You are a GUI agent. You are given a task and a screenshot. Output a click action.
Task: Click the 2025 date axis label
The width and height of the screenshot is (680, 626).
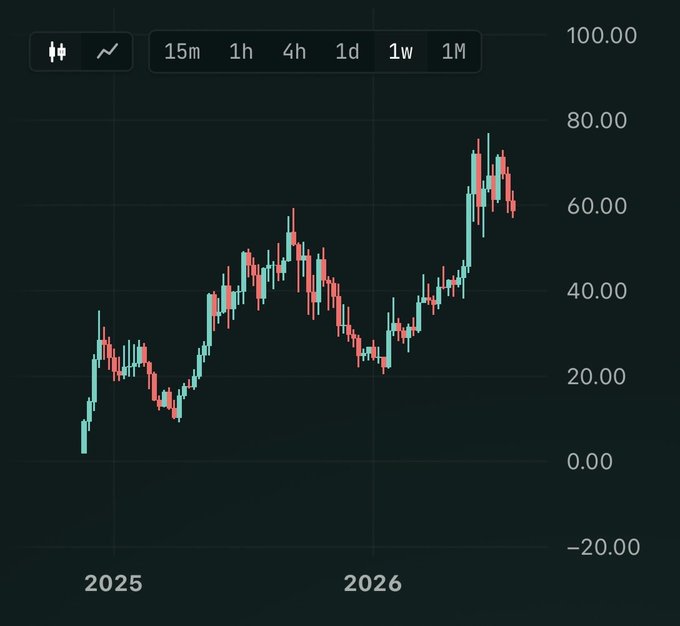coord(114,583)
